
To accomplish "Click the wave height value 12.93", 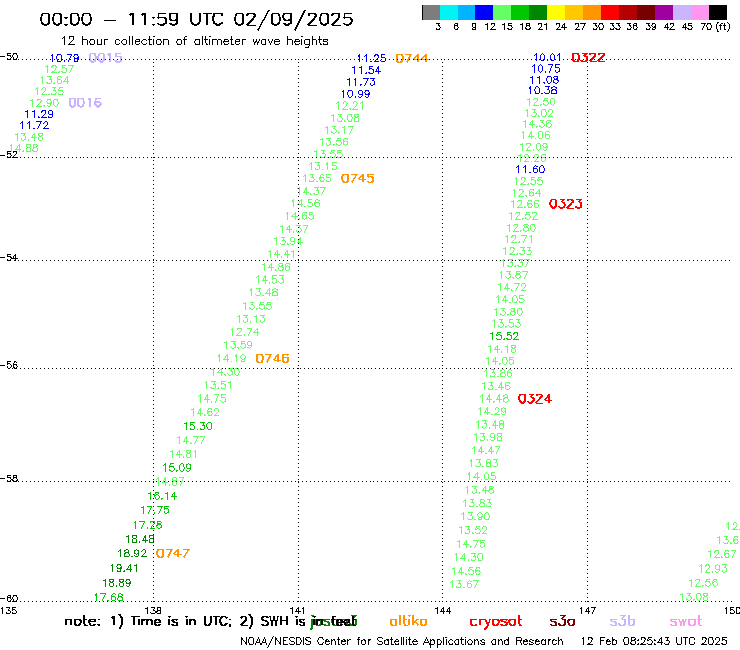I will (713, 569).
